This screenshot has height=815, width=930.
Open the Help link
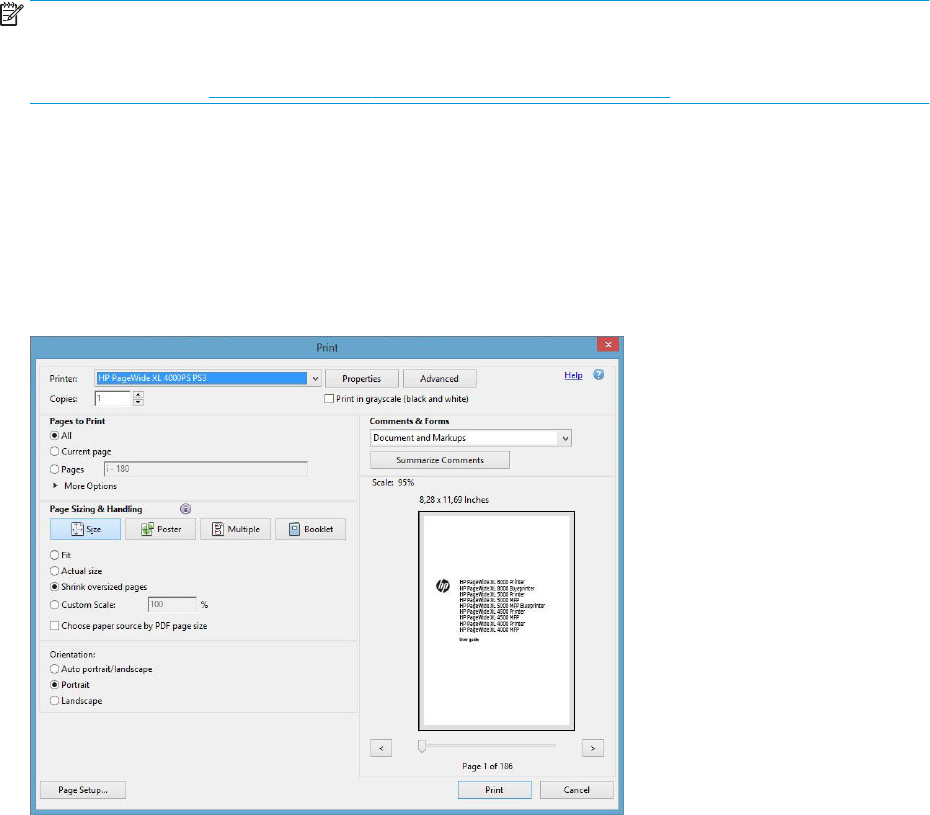pos(573,375)
